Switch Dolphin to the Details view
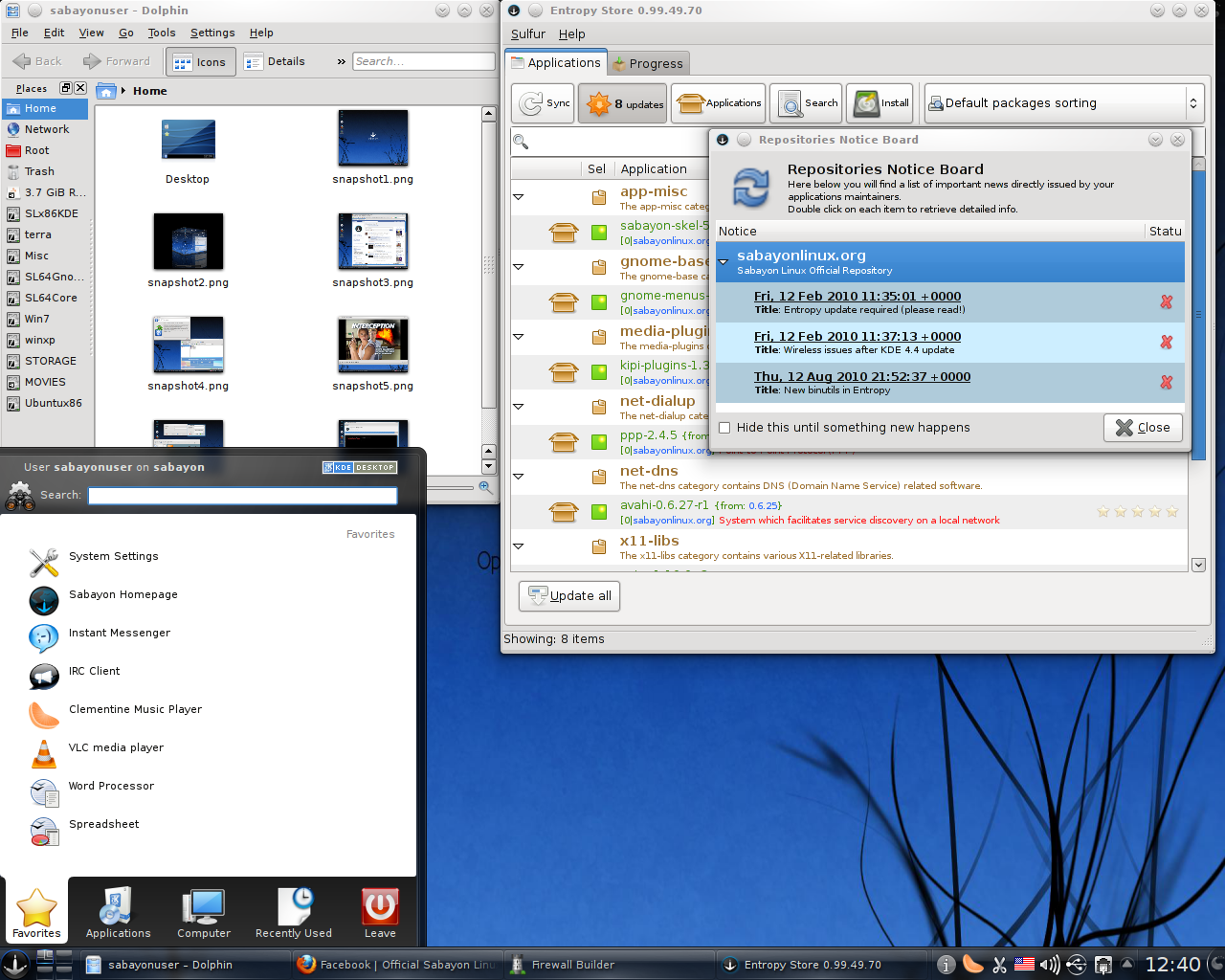1225x980 pixels. 275,61
